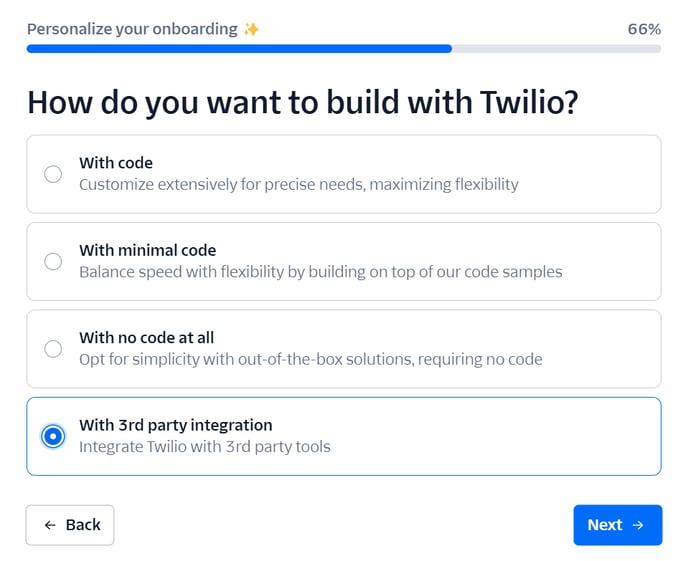The height and width of the screenshot is (561, 688).
Task: Click the 66% progress label
Action: click(644, 29)
